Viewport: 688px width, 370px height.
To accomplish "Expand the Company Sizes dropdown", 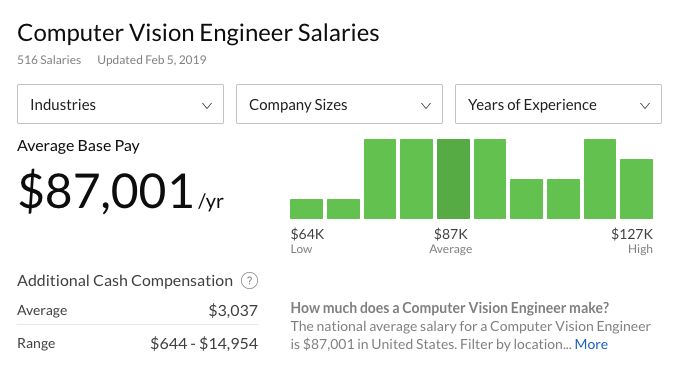I will (x=339, y=104).
